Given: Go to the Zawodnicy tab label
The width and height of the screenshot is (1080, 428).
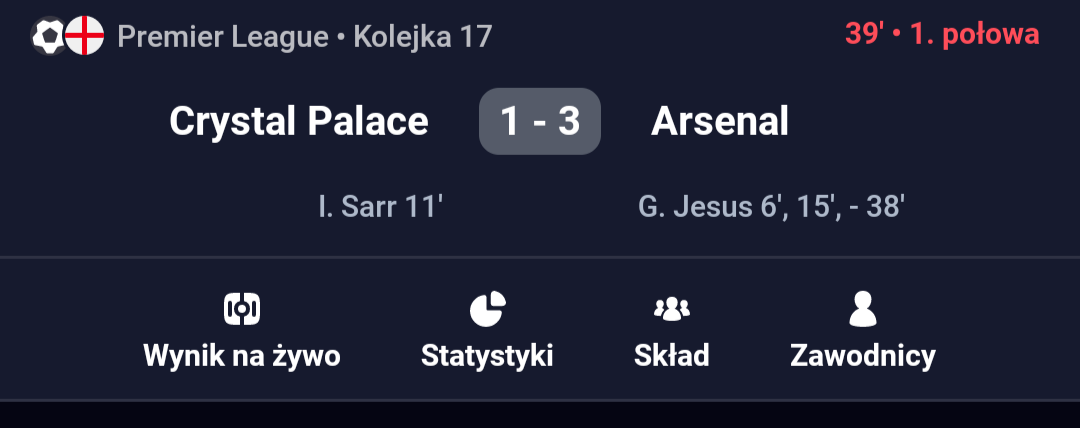Looking at the screenshot, I should (x=862, y=355).
